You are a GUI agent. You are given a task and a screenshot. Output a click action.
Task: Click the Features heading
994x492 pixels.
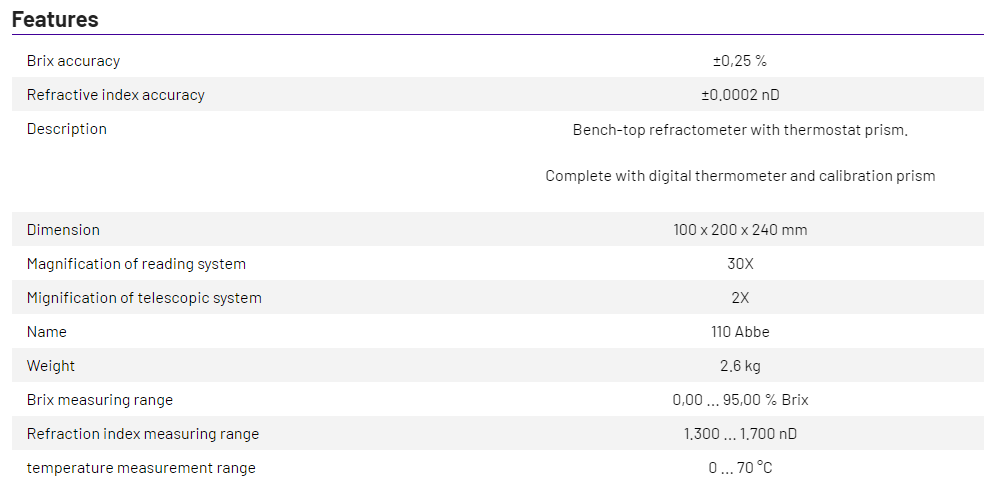pos(55,19)
